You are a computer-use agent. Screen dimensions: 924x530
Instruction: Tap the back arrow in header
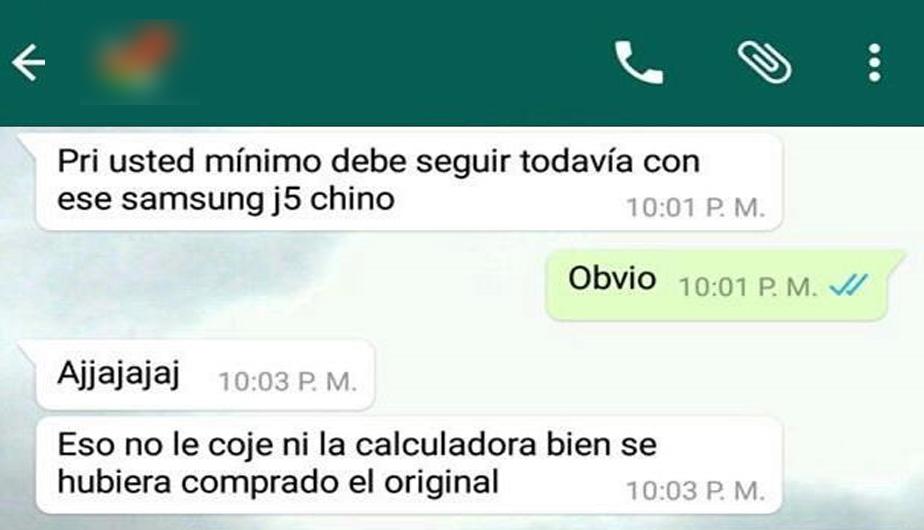pos(28,62)
